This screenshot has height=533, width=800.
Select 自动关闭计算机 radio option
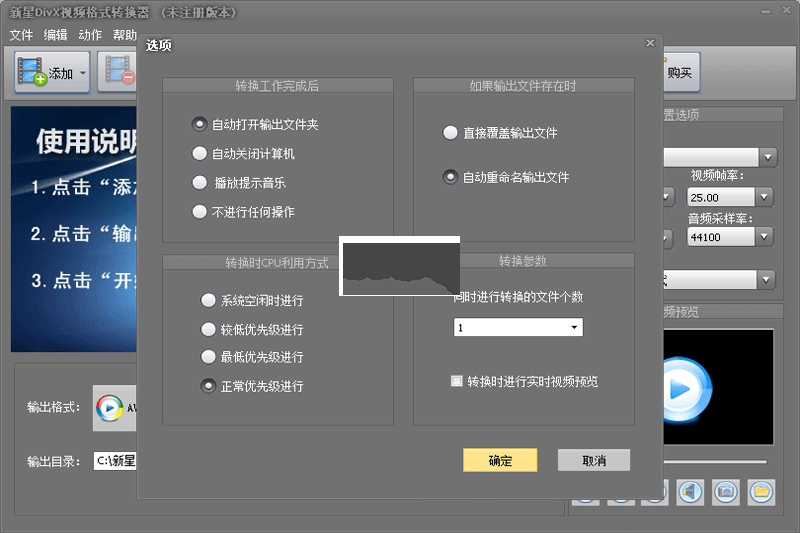(x=200, y=154)
